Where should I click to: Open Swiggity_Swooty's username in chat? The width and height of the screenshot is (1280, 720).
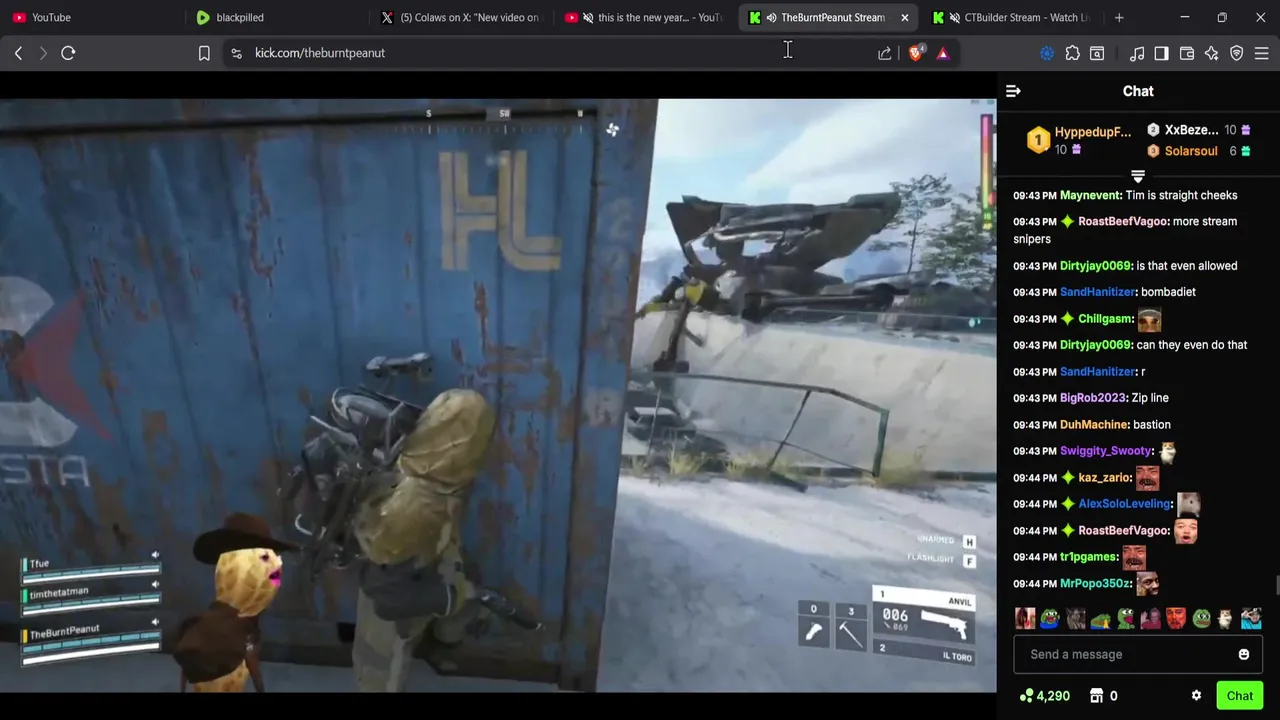1106,451
